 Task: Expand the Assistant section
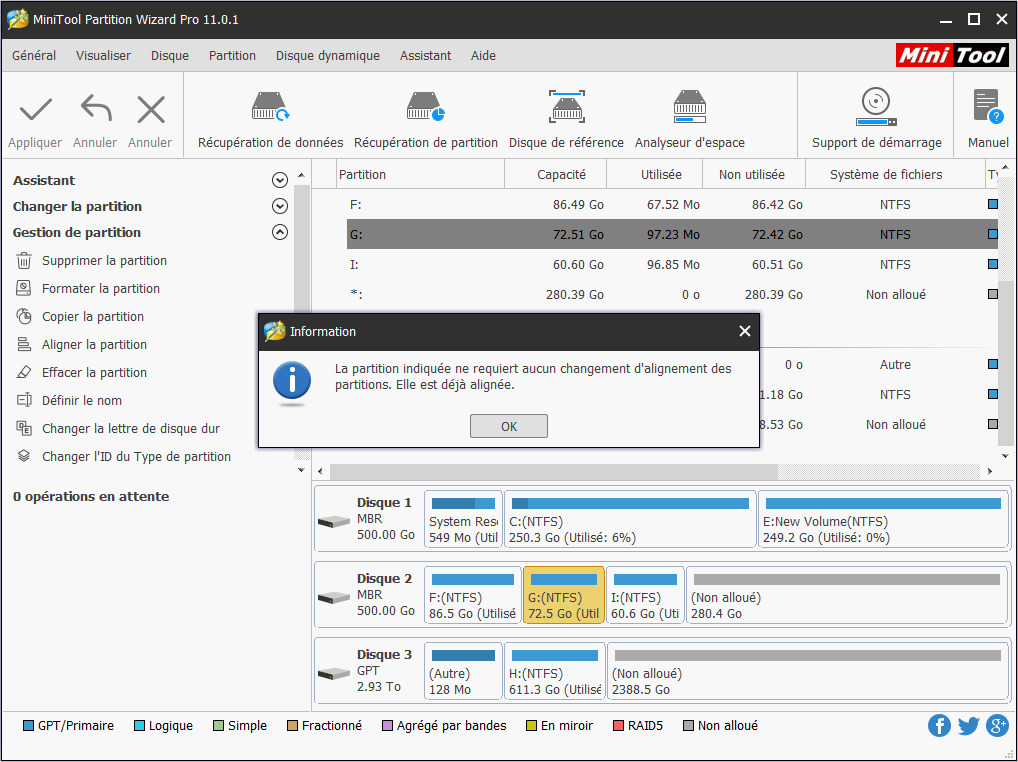(280, 180)
